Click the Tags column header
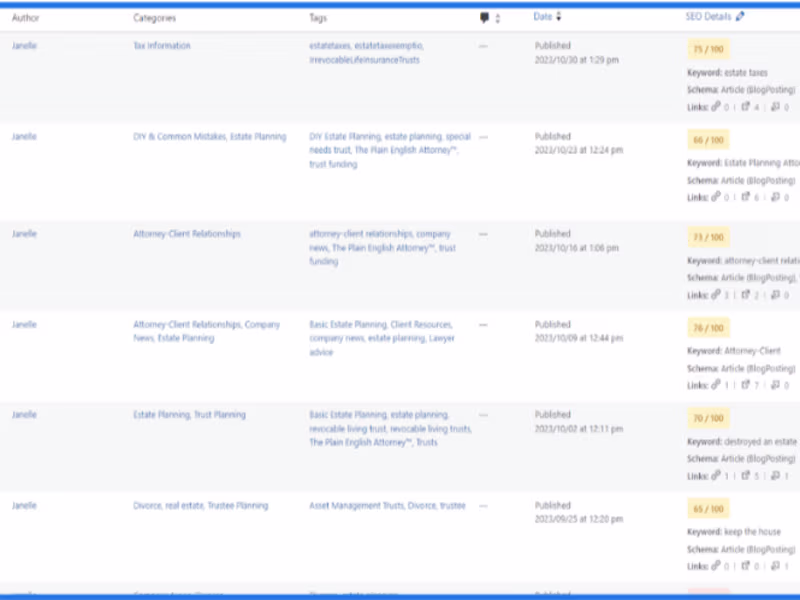Image resolution: width=800 pixels, height=600 pixels. (x=318, y=18)
